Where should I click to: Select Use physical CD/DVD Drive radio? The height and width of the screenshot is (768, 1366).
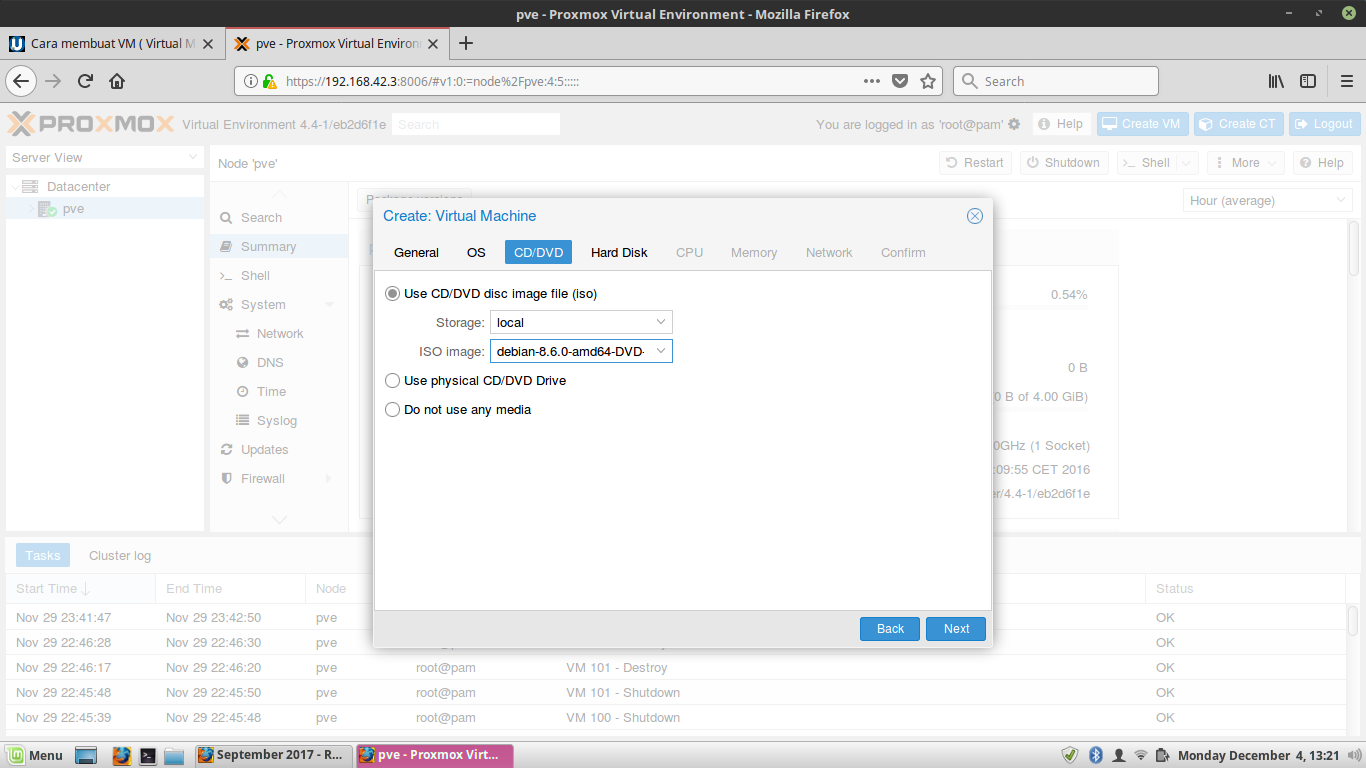(x=392, y=380)
